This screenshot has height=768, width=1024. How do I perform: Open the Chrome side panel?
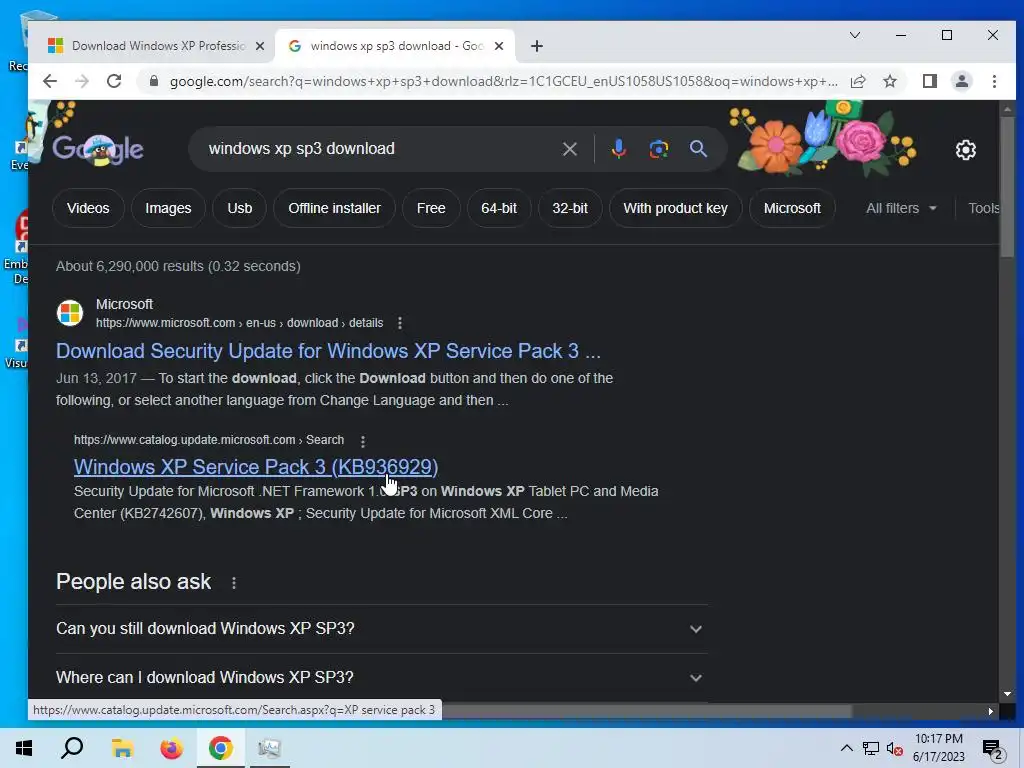[x=929, y=81]
